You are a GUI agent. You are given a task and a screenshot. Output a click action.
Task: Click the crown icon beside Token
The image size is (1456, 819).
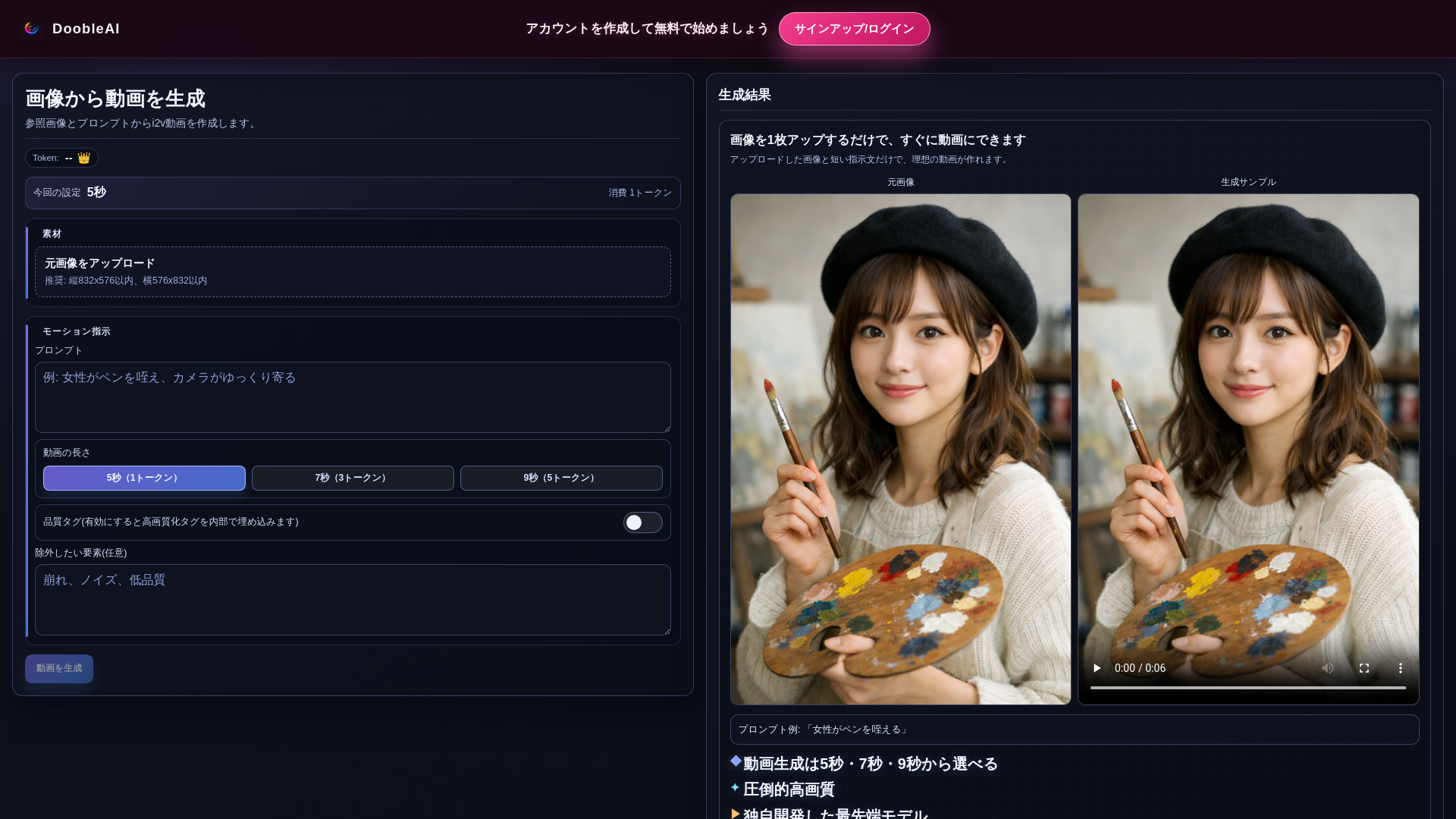[84, 158]
